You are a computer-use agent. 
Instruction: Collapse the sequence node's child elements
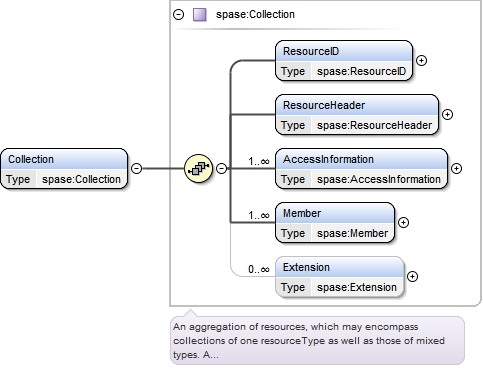[x=222, y=168]
